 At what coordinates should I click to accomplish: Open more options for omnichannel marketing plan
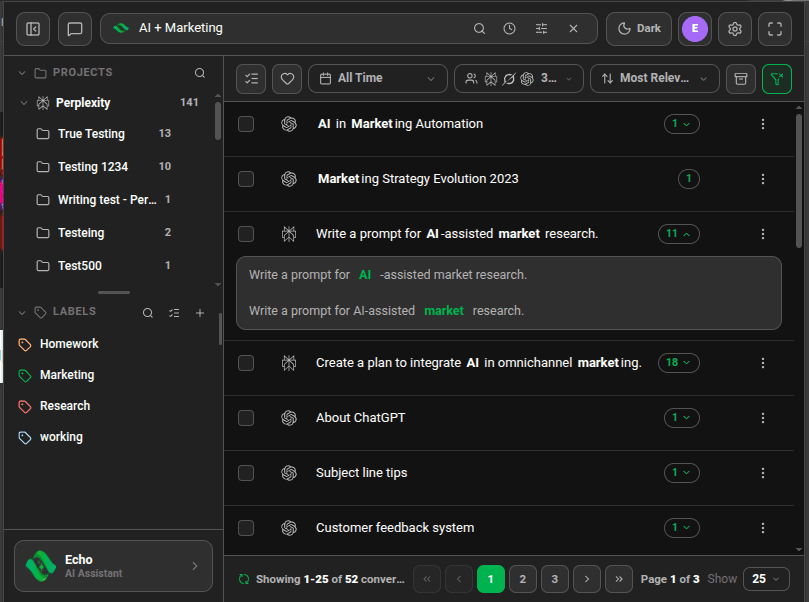(x=763, y=363)
